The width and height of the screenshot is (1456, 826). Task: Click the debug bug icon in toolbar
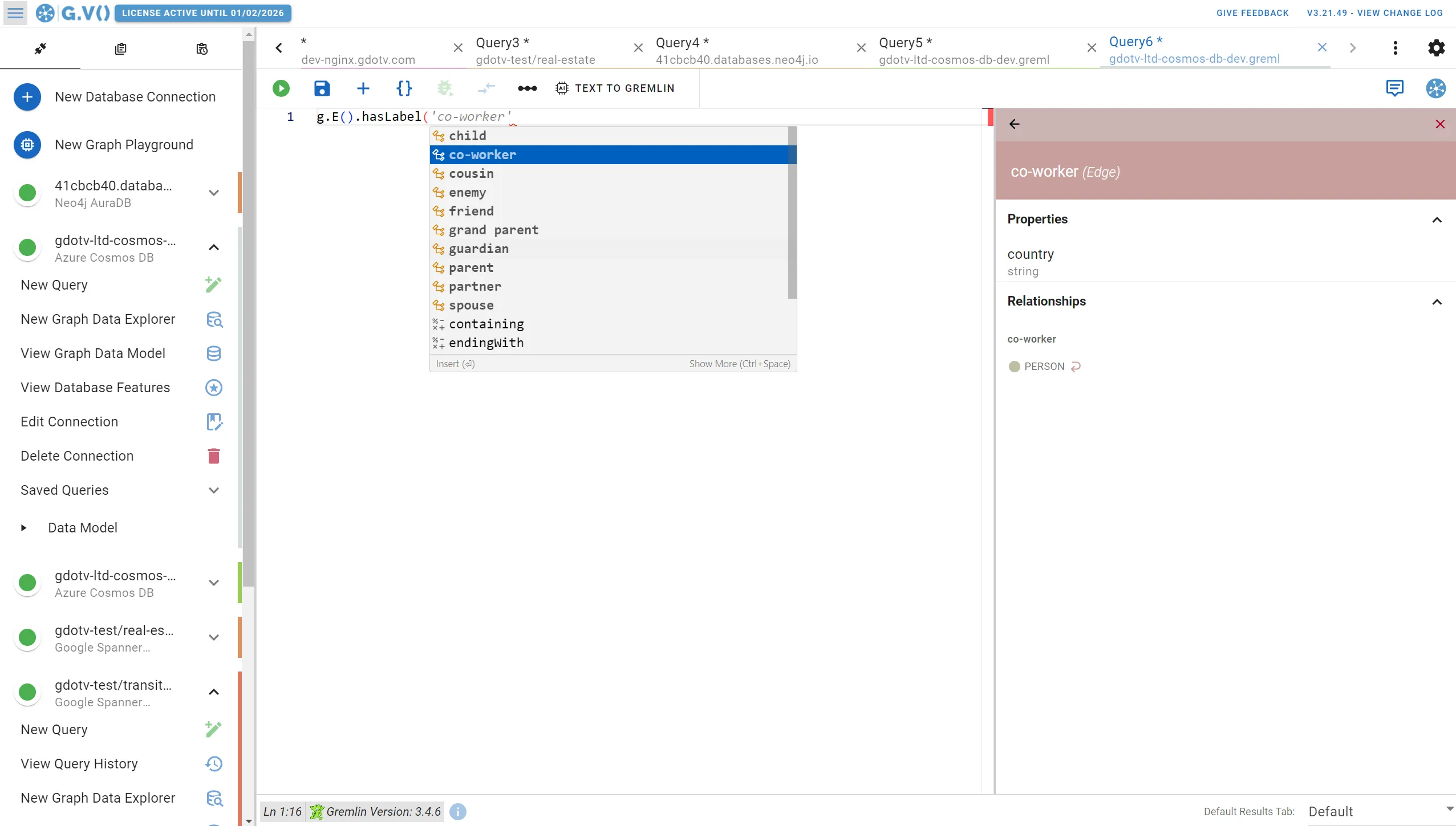pyautogui.click(x=445, y=88)
